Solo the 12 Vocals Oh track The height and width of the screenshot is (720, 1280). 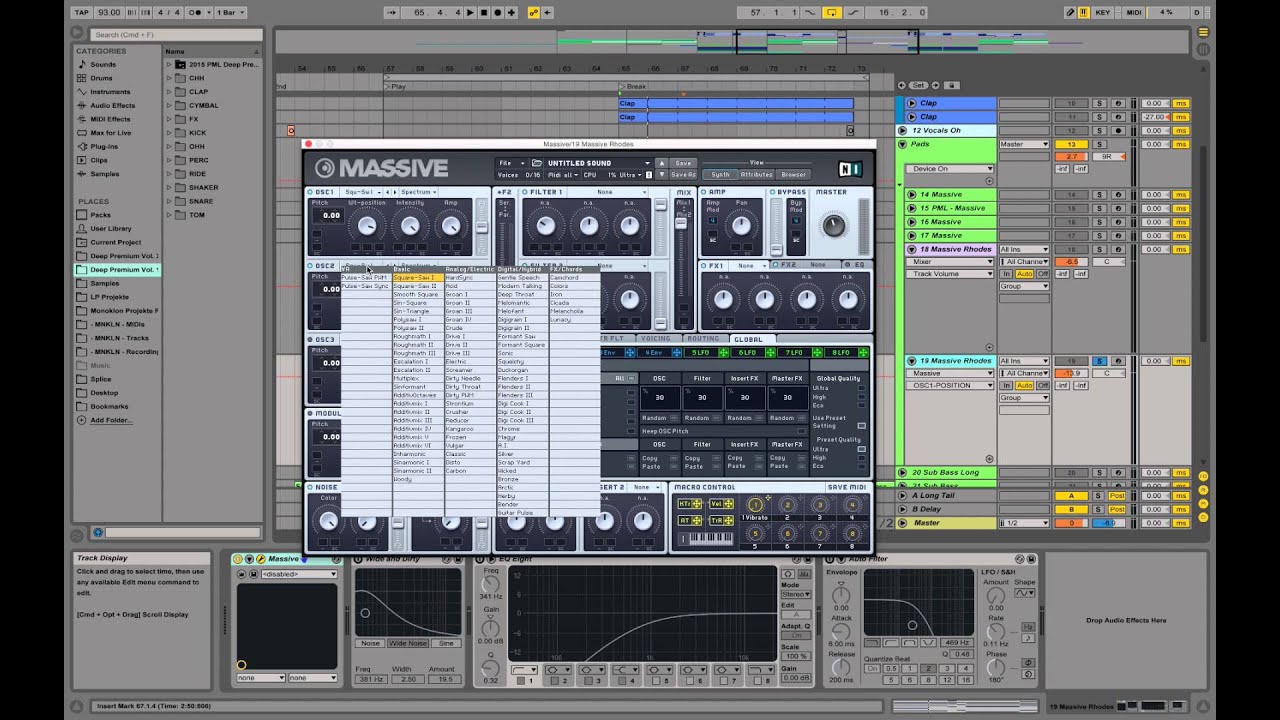tap(1098, 130)
